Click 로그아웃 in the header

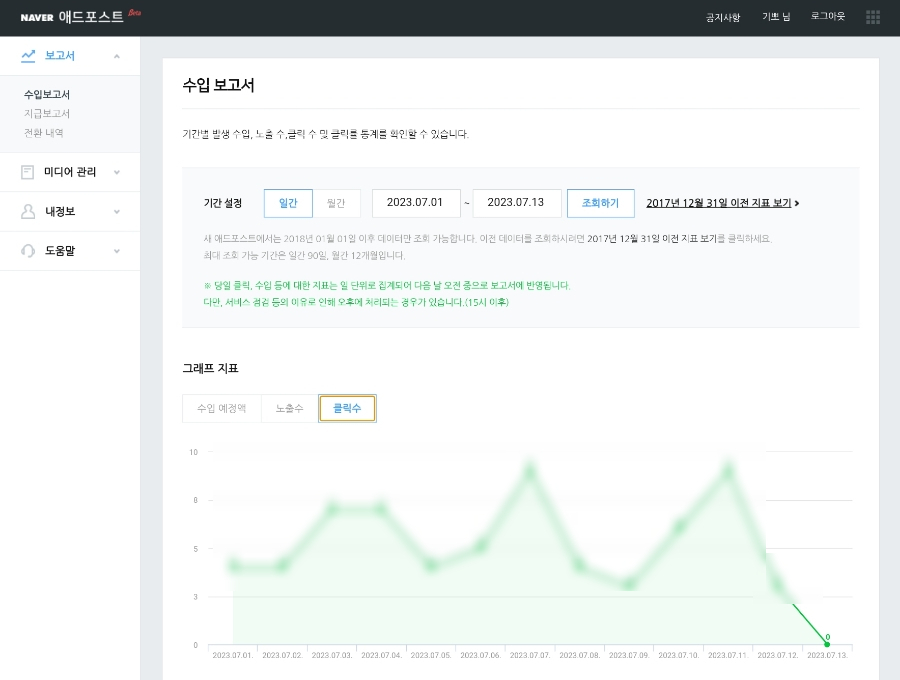click(828, 16)
